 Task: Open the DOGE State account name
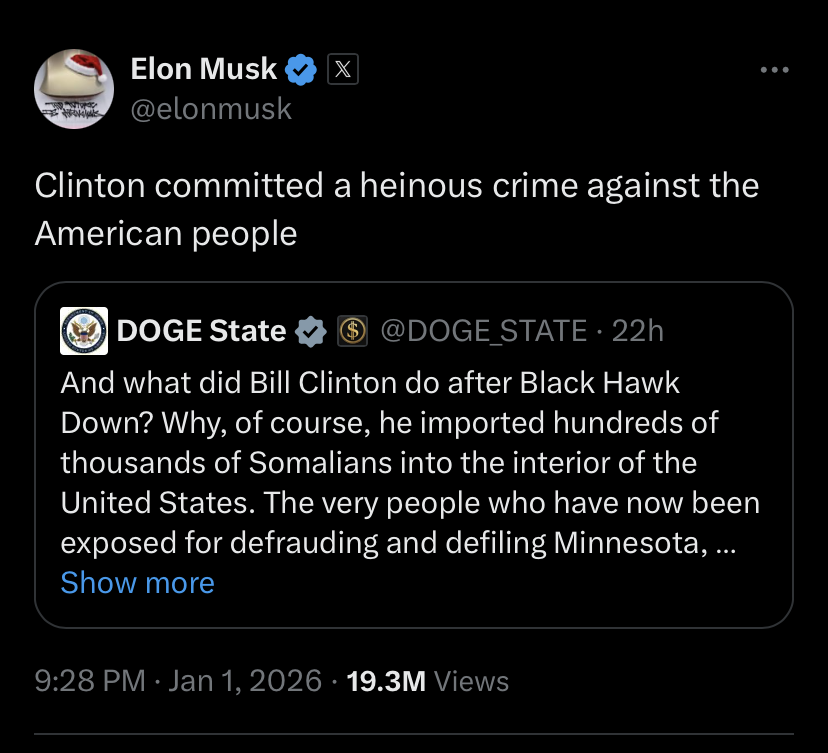(202, 330)
